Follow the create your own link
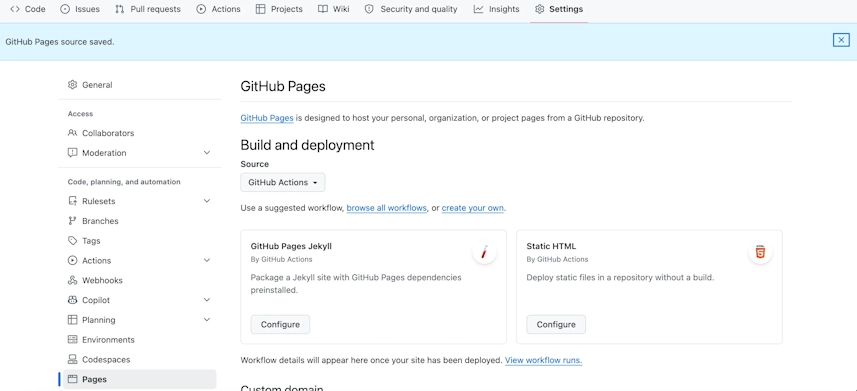 coord(473,208)
